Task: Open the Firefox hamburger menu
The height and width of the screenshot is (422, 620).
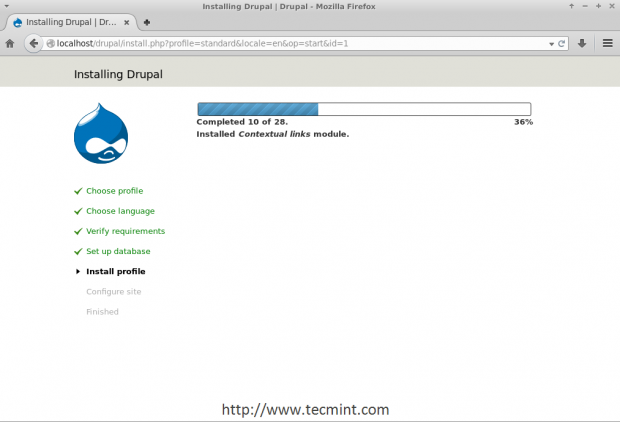Action: pos(608,43)
